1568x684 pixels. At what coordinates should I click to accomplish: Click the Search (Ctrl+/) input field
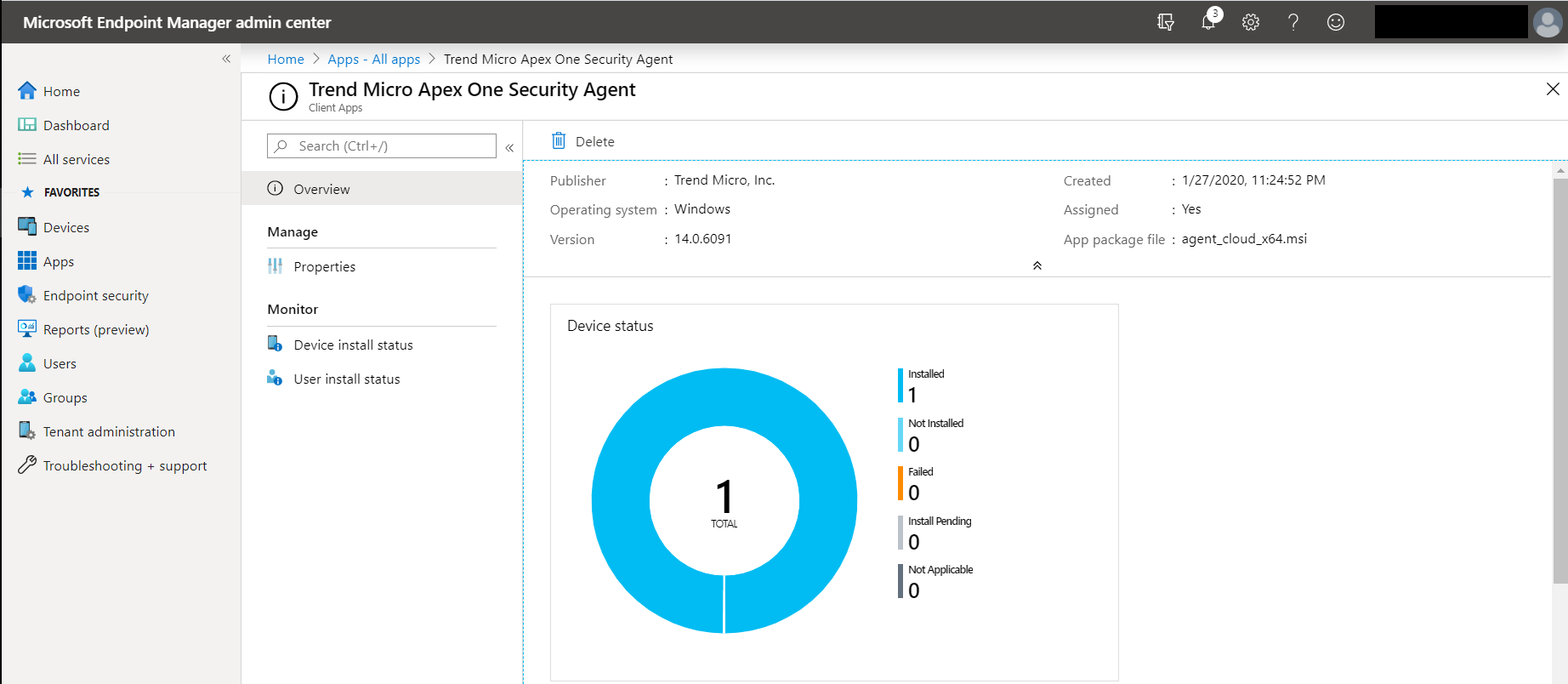pos(382,145)
